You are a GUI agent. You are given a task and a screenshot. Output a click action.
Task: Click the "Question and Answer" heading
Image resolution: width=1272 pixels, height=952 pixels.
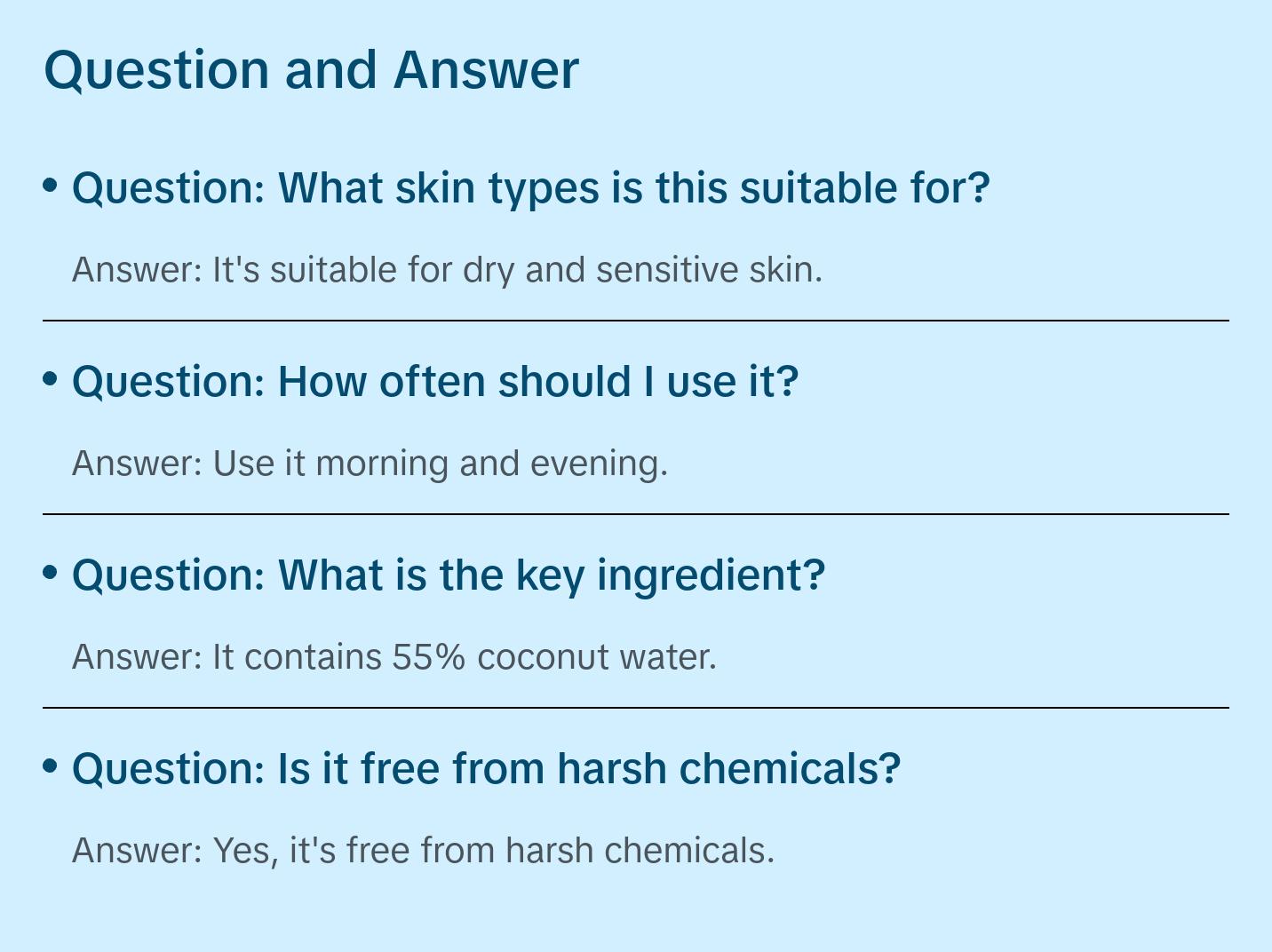tap(311, 69)
